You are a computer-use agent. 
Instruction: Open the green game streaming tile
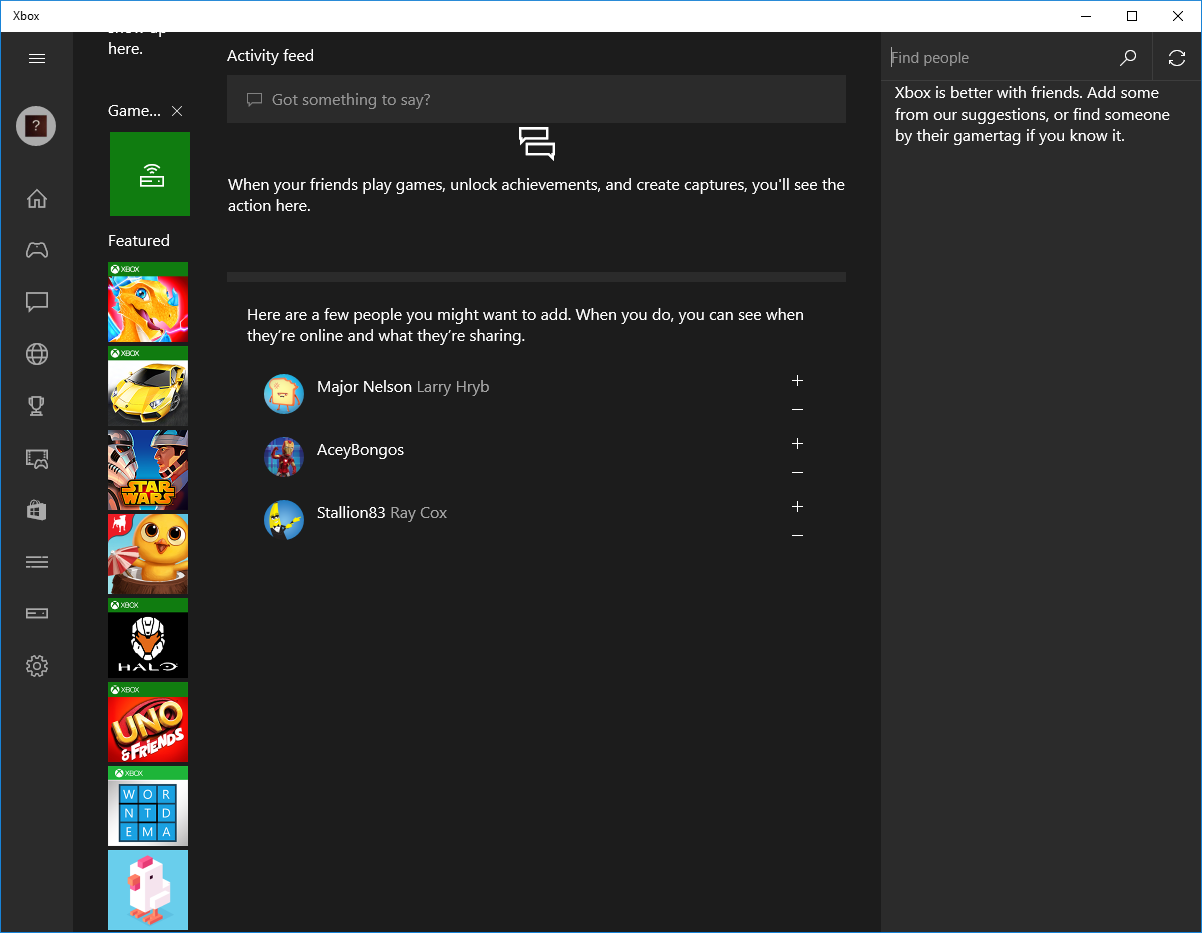coord(150,174)
